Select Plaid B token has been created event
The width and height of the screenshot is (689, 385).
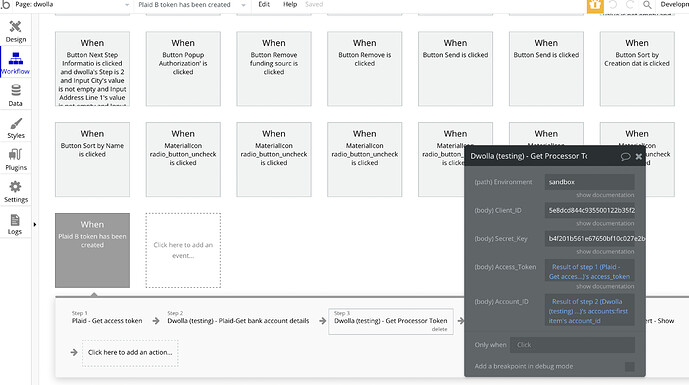click(x=92, y=250)
